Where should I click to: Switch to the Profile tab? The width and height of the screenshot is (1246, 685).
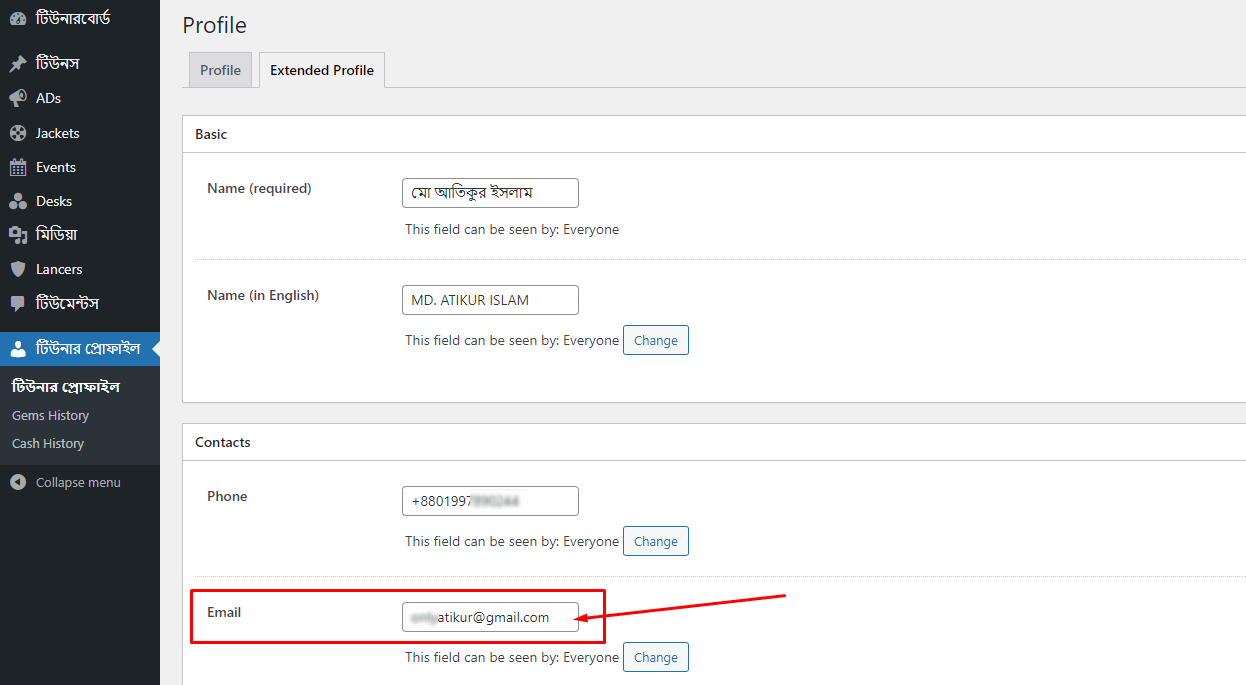[220, 70]
